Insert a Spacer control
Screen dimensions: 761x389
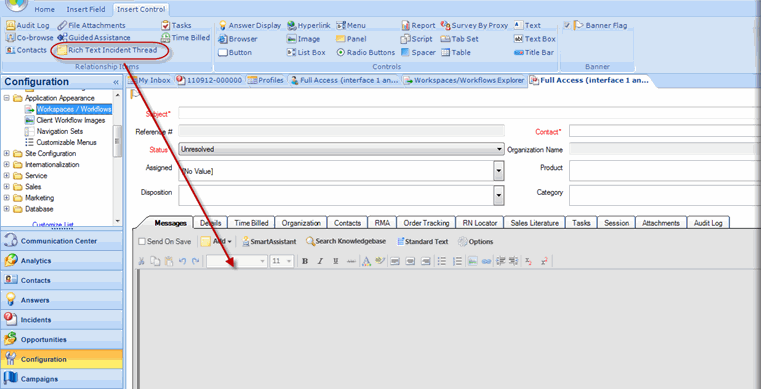click(x=418, y=52)
